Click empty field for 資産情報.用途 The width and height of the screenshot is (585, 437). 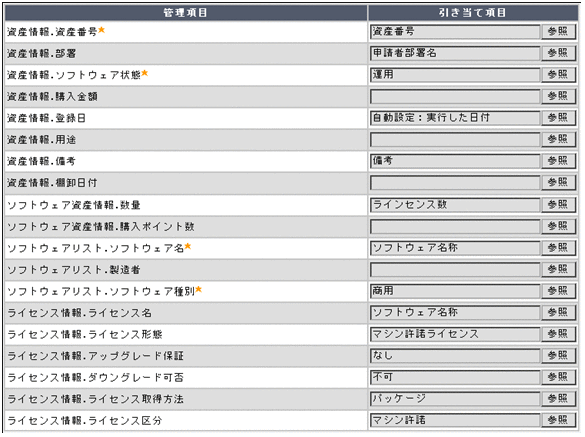[x=455, y=140]
